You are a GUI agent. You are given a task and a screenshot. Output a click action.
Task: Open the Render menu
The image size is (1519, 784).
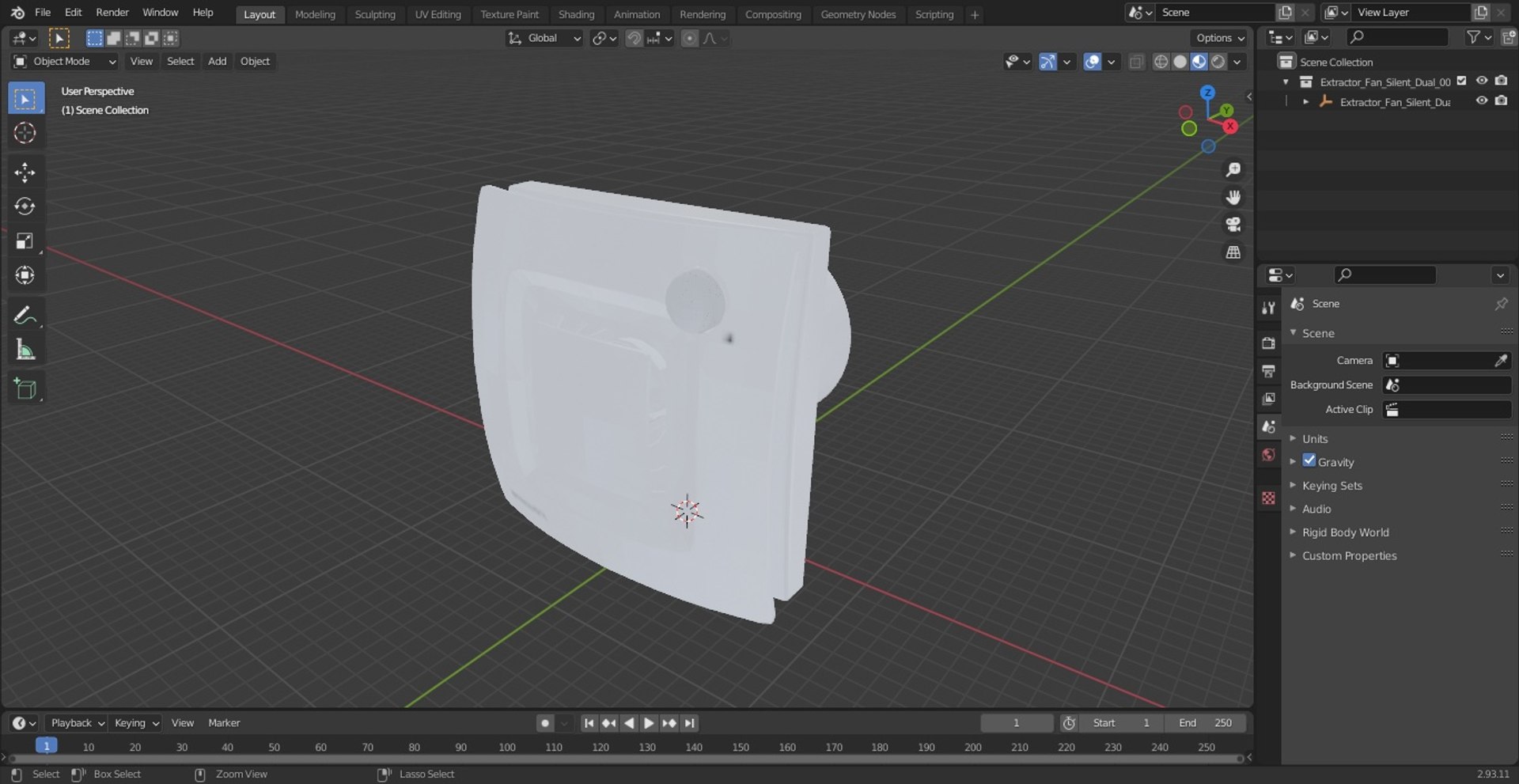[x=112, y=13]
